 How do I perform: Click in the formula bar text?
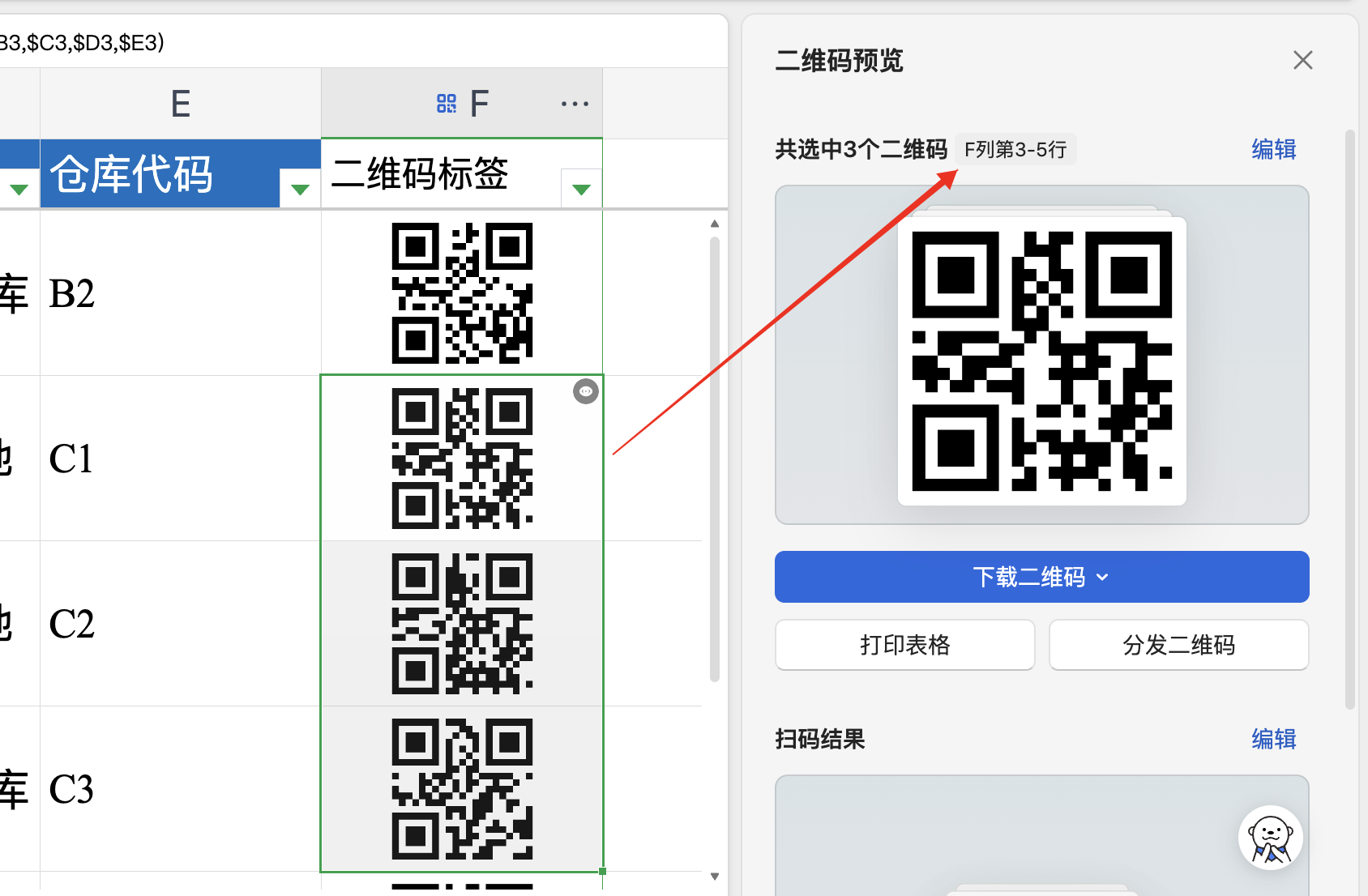(x=82, y=42)
